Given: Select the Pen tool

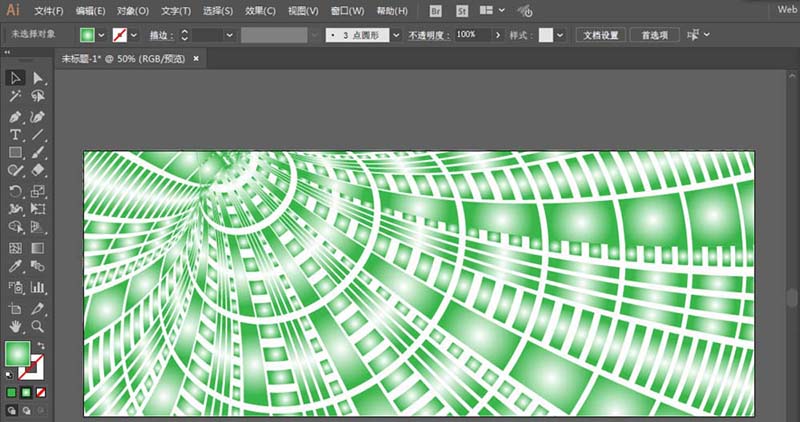Looking at the screenshot, I should click(x=15, y=117).
